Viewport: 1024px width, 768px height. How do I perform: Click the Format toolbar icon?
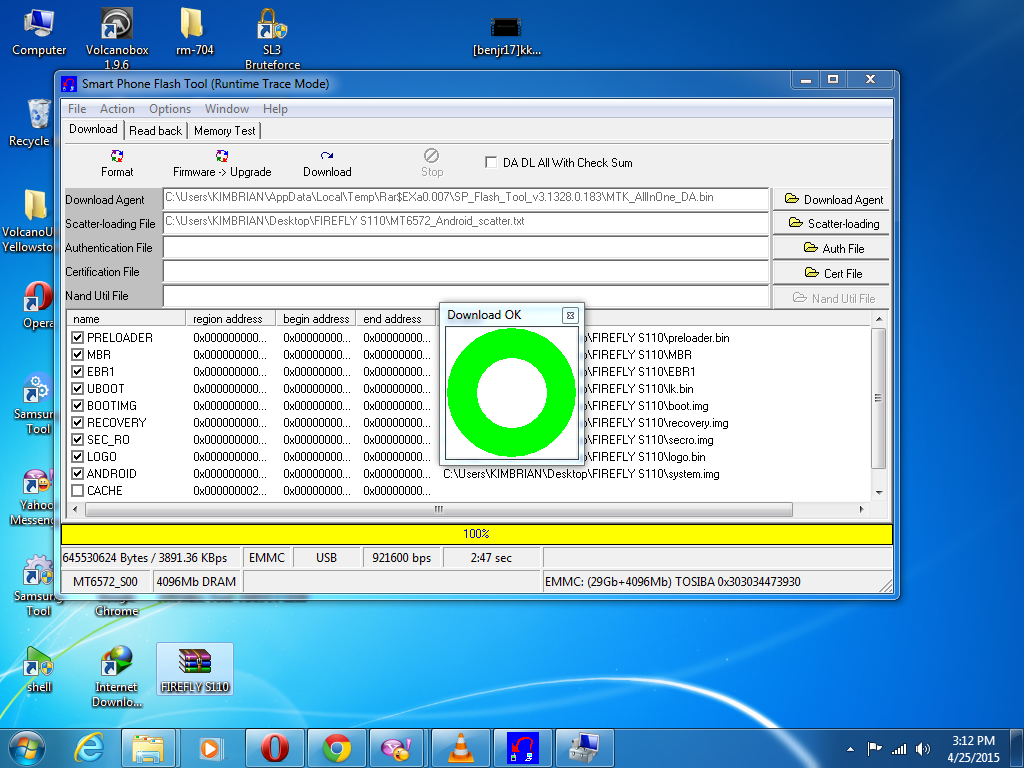coord(117,156)
